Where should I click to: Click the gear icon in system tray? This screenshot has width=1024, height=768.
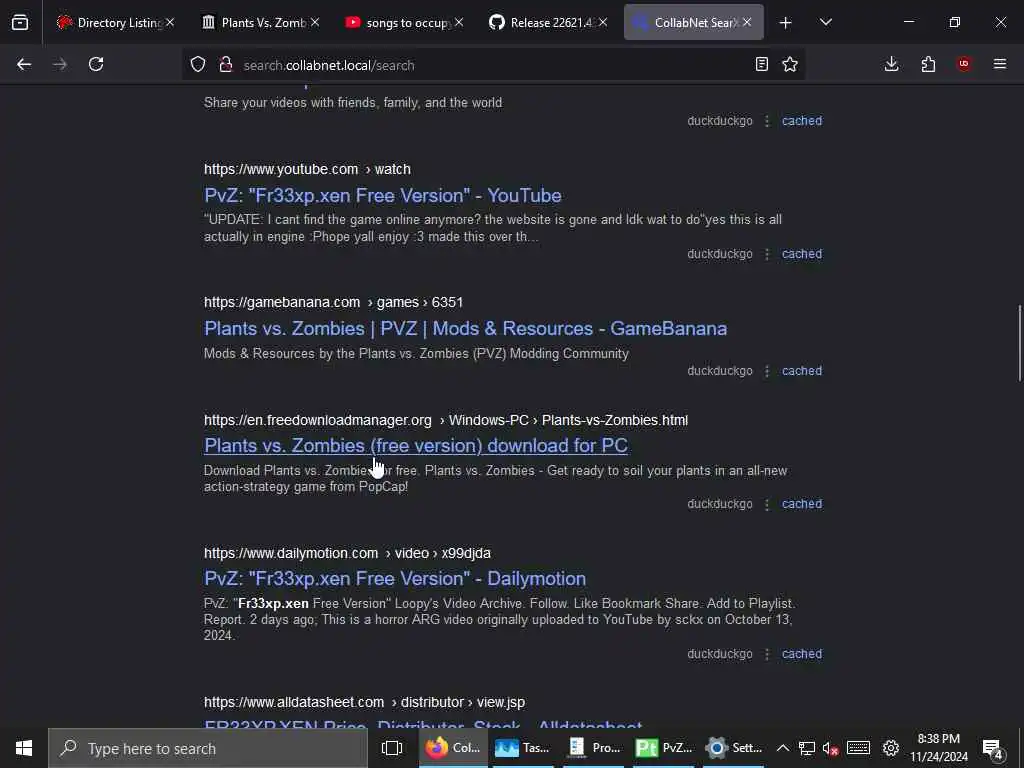pos(891,748)
